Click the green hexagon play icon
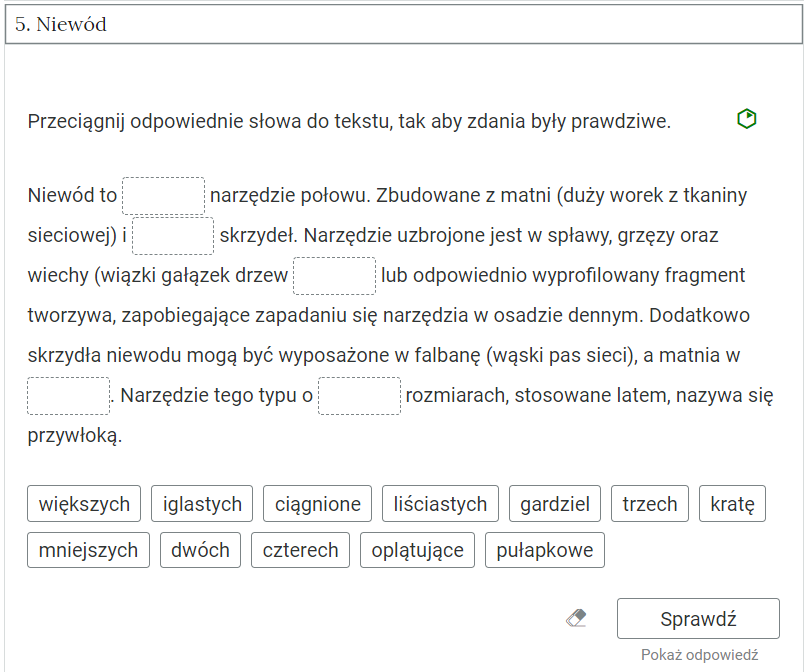Screen dimensions: 804x672 (x=748, y=119)
